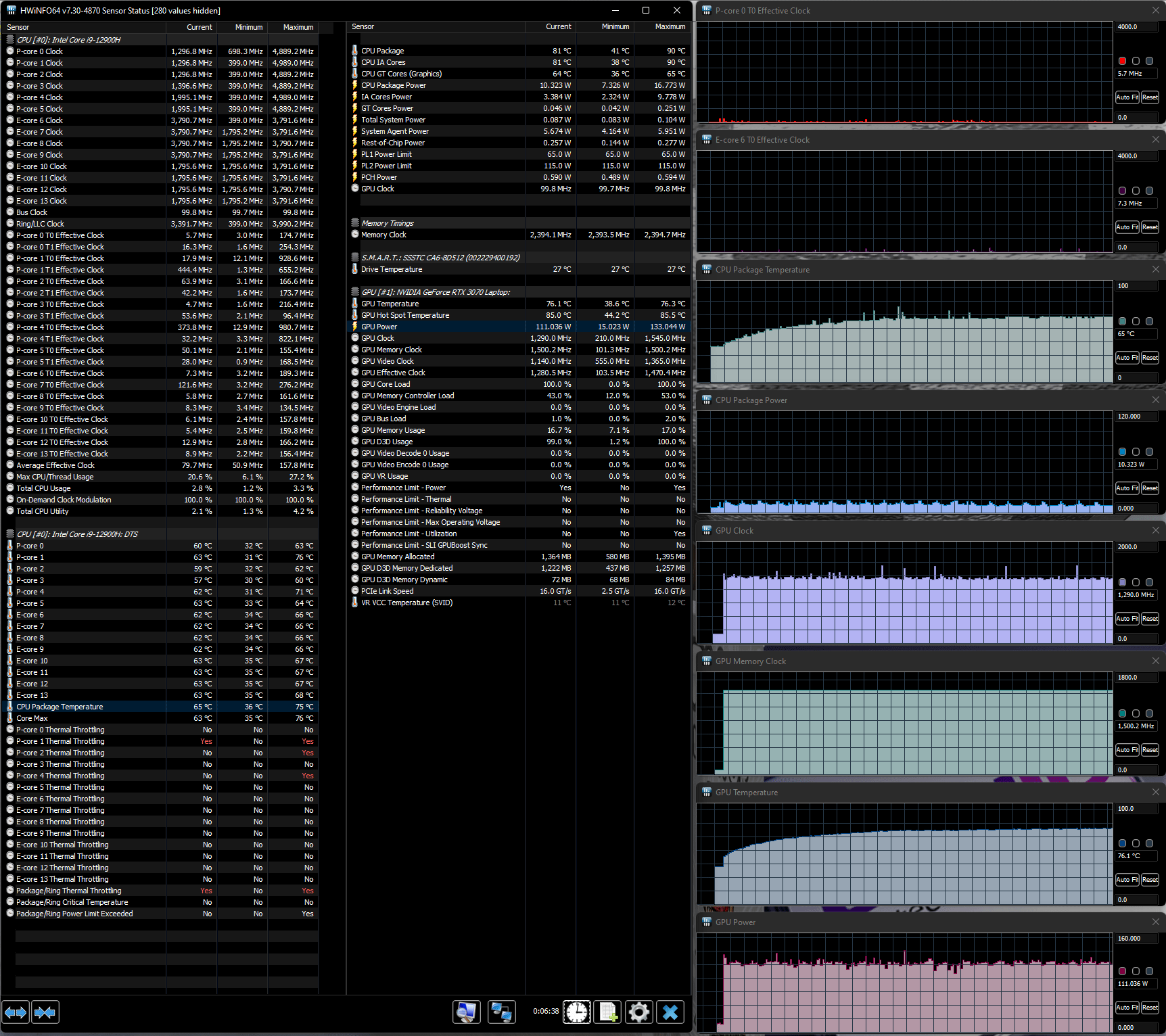The image size is (1166, 1036).
Task: Click the two networked computers toolbar icon
Action: pyautogui.click(x=502, y=1012)
